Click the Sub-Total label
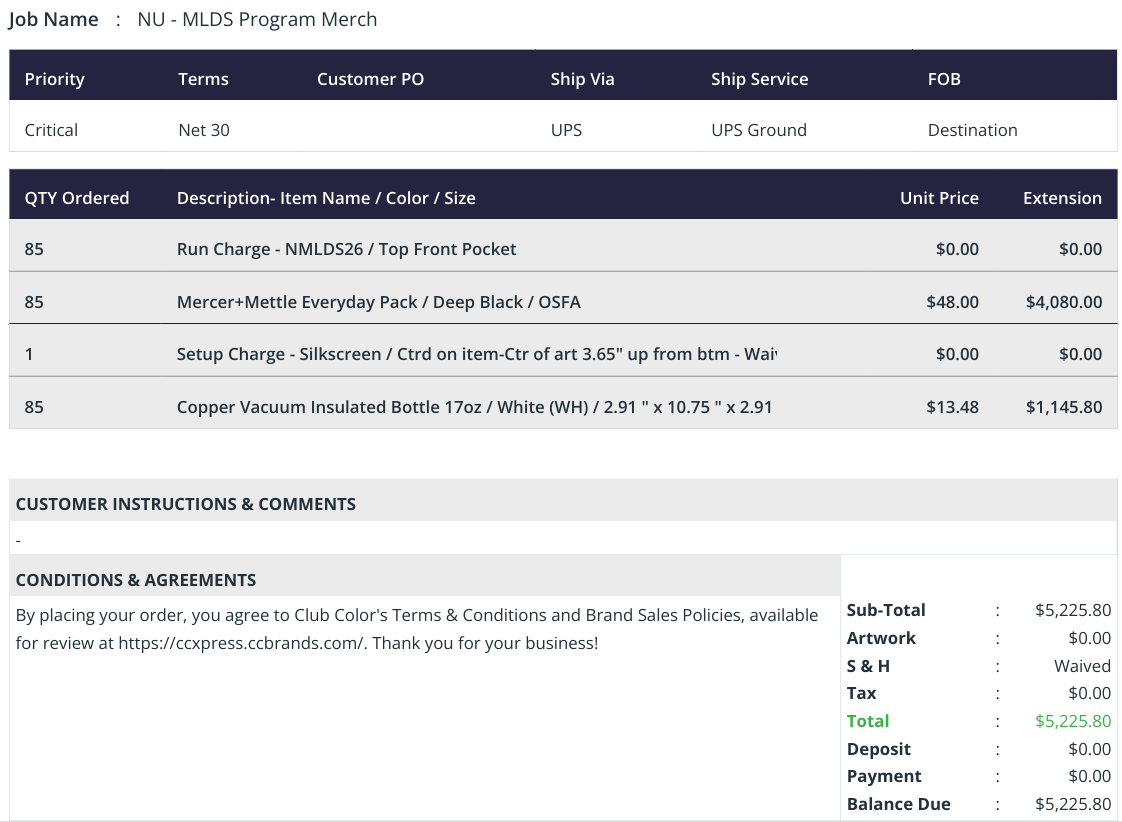This screenshot has width=1122, height=822. 886,610
